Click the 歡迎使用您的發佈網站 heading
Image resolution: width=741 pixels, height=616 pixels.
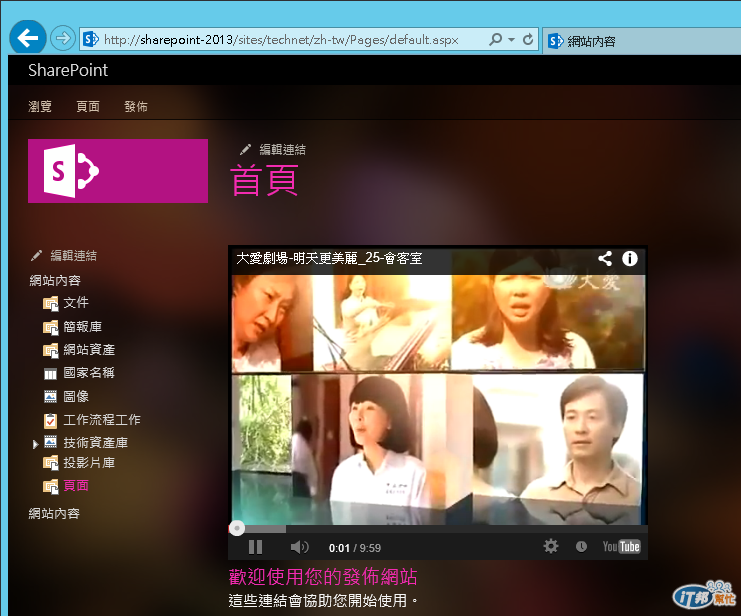[x=323, y=577]
